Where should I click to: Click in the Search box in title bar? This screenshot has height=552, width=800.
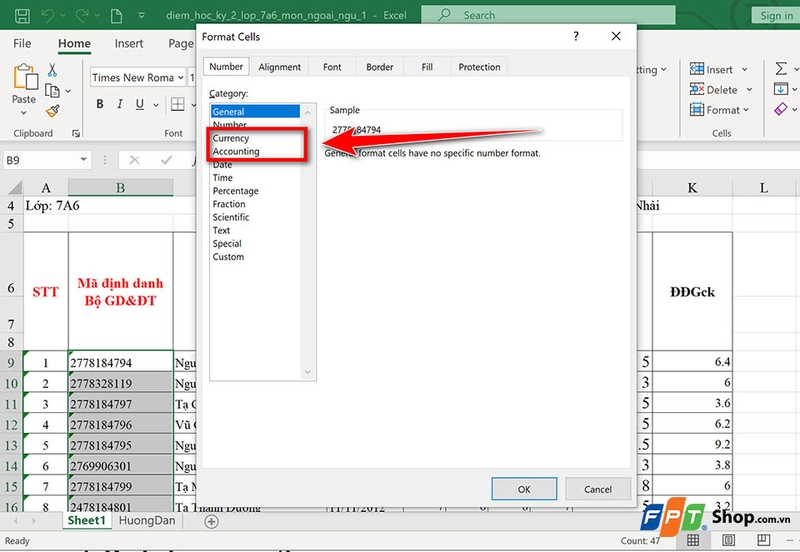(548, 15)
